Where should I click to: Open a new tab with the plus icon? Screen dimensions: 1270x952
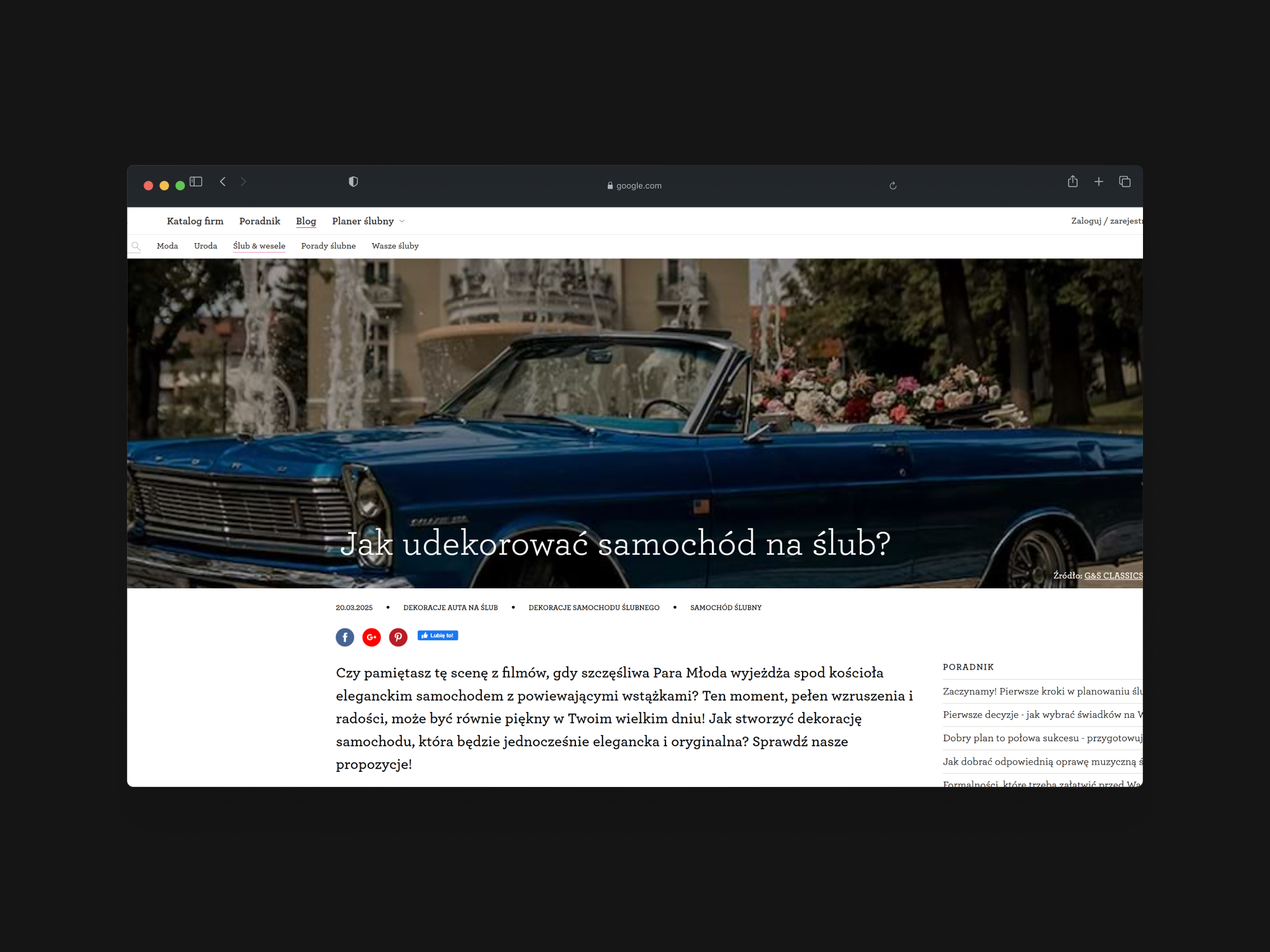click(1099, 182)
